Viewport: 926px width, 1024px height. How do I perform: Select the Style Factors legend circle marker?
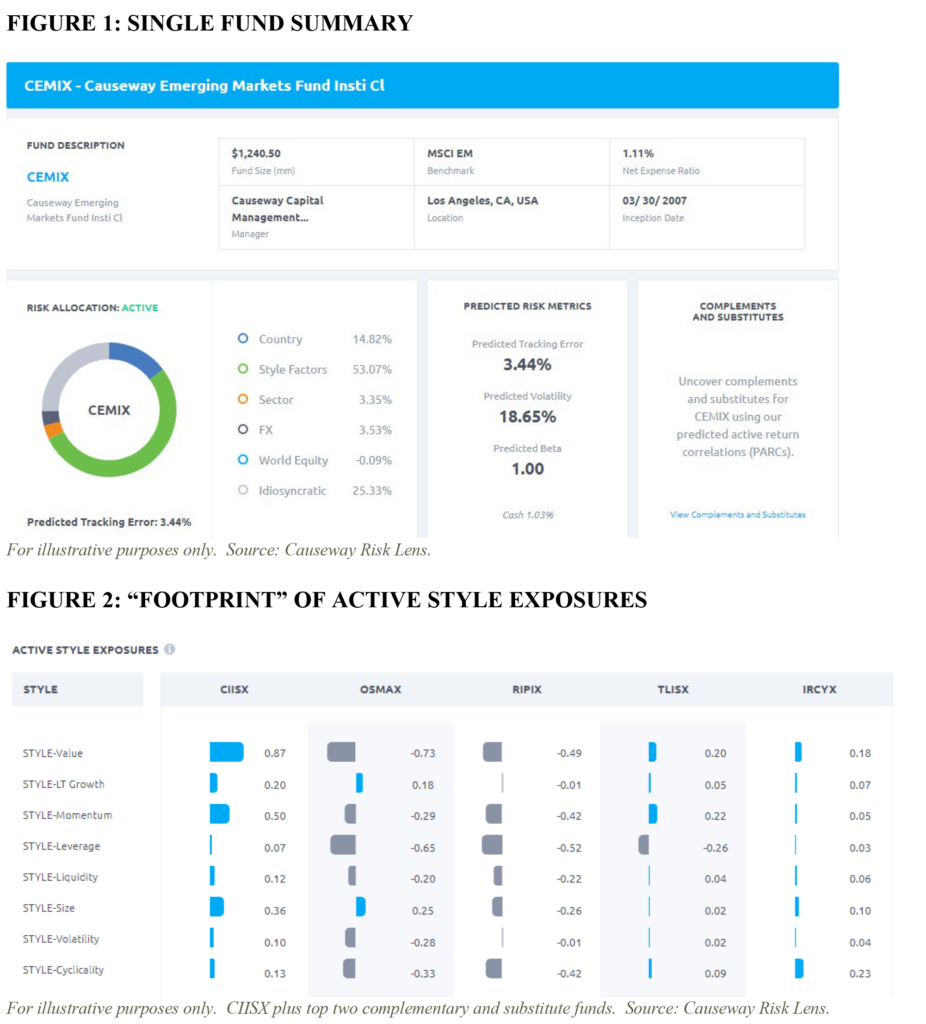click(243, 369)
